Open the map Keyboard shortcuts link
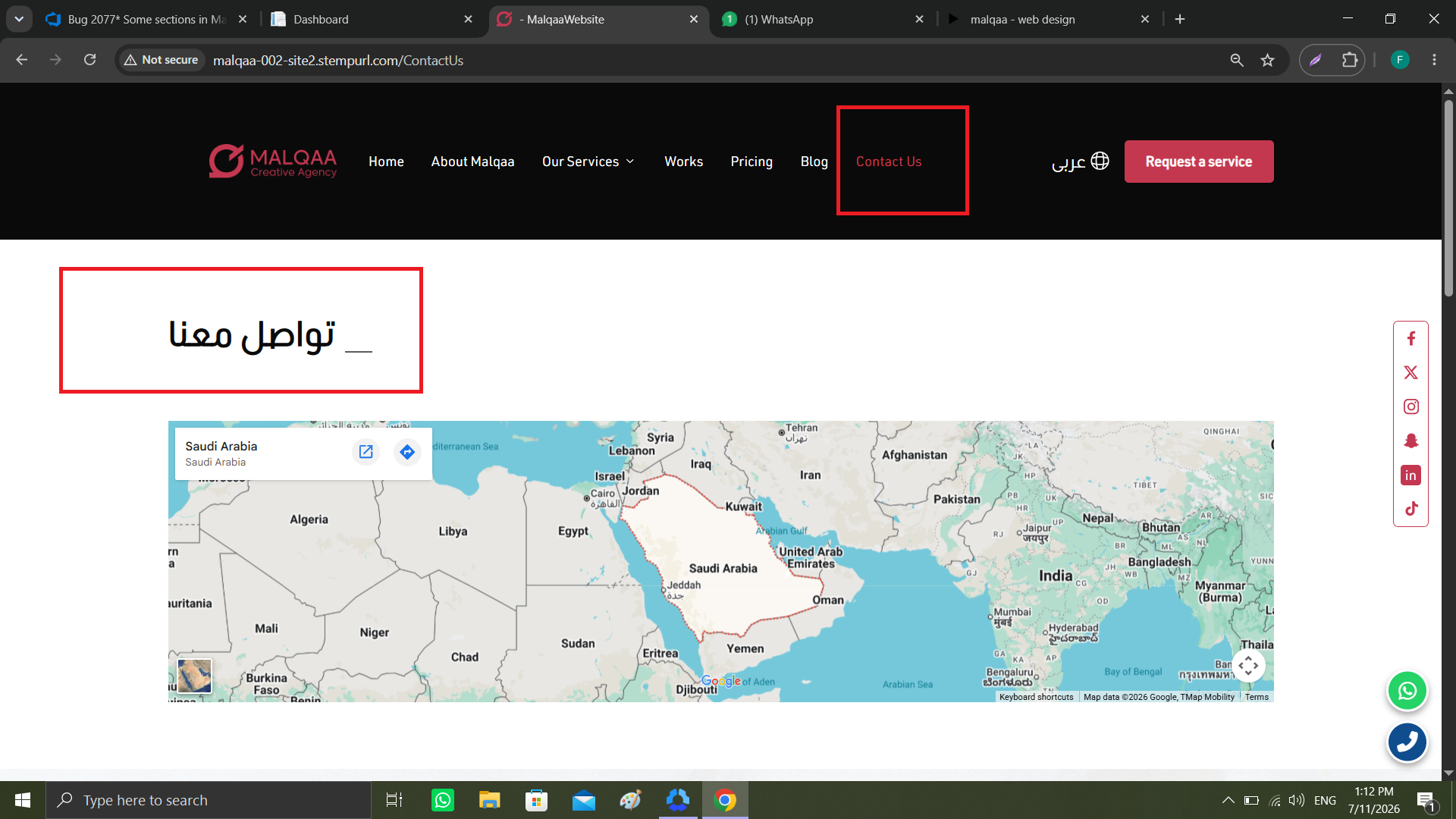Viewport: 1456px width, 819px height. click(1036, 697)
